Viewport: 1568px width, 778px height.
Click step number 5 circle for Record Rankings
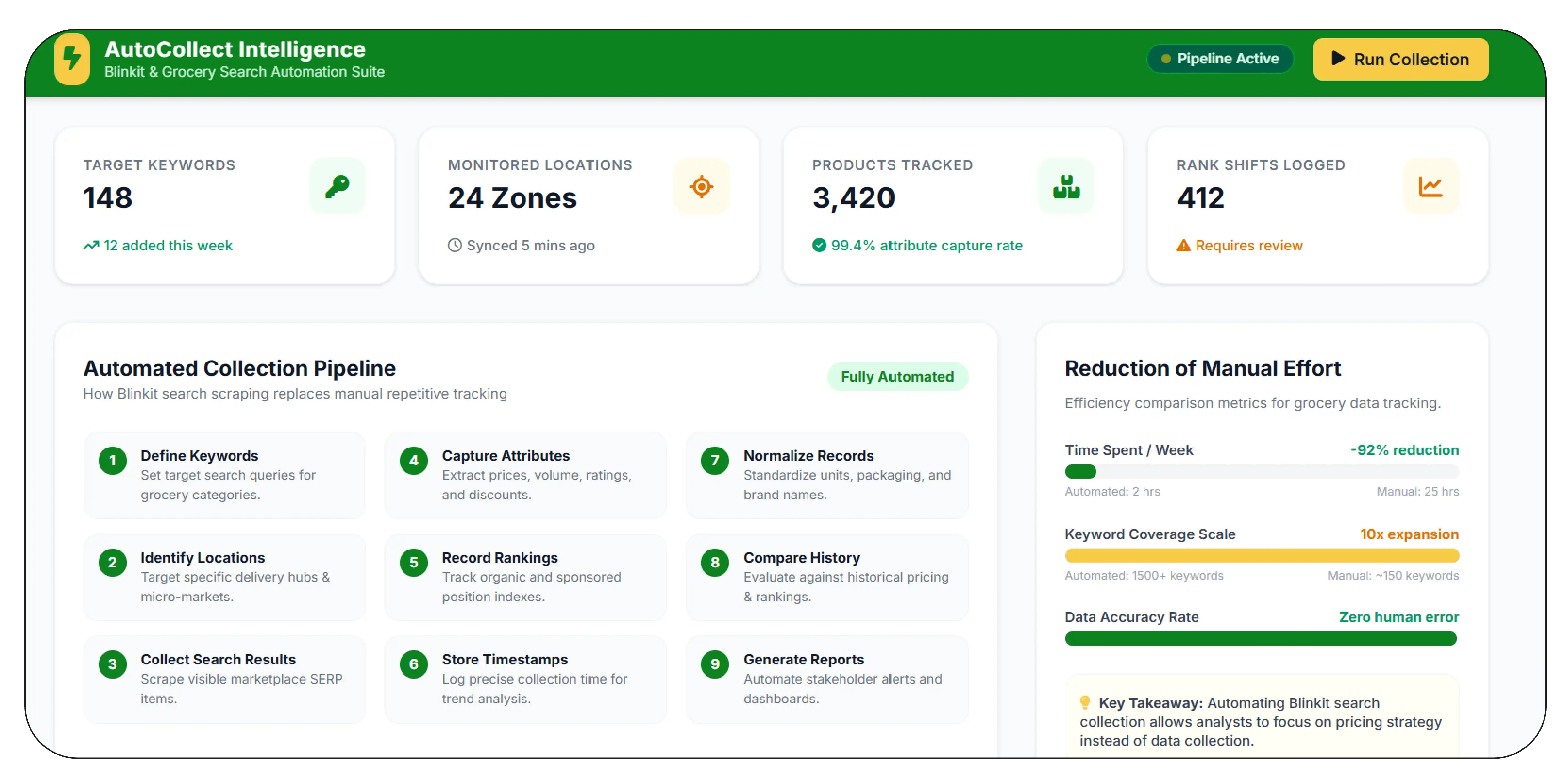[x=414, y=563]
